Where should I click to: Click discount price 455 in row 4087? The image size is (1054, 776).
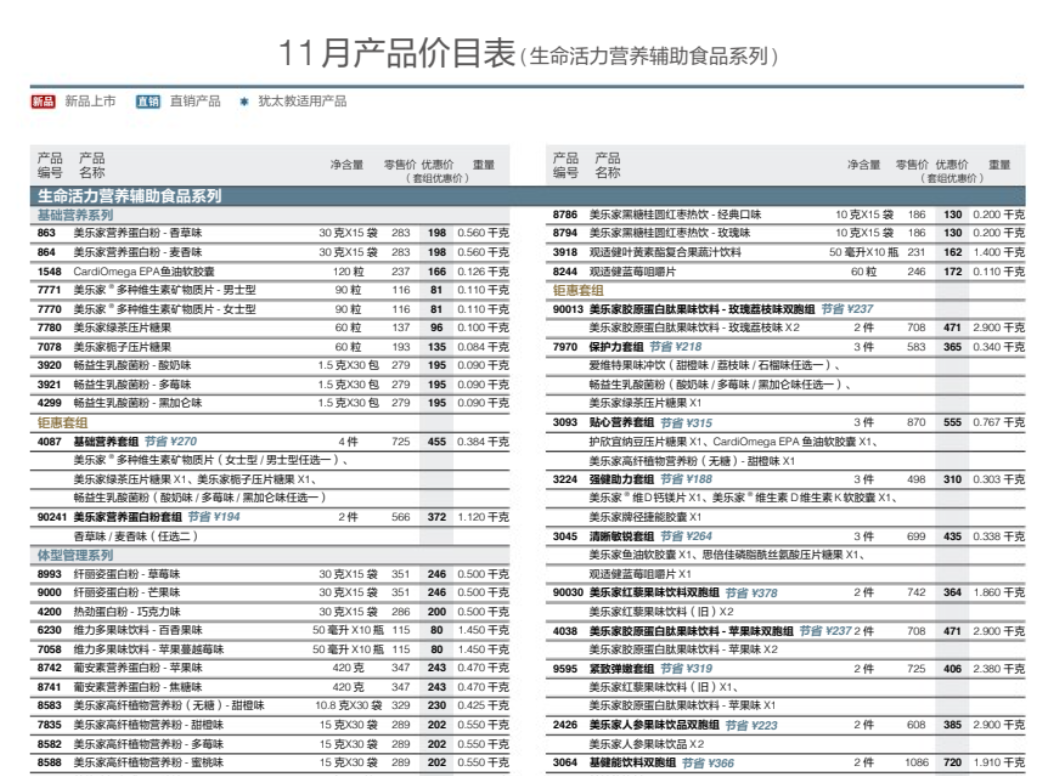click(437, 442)
